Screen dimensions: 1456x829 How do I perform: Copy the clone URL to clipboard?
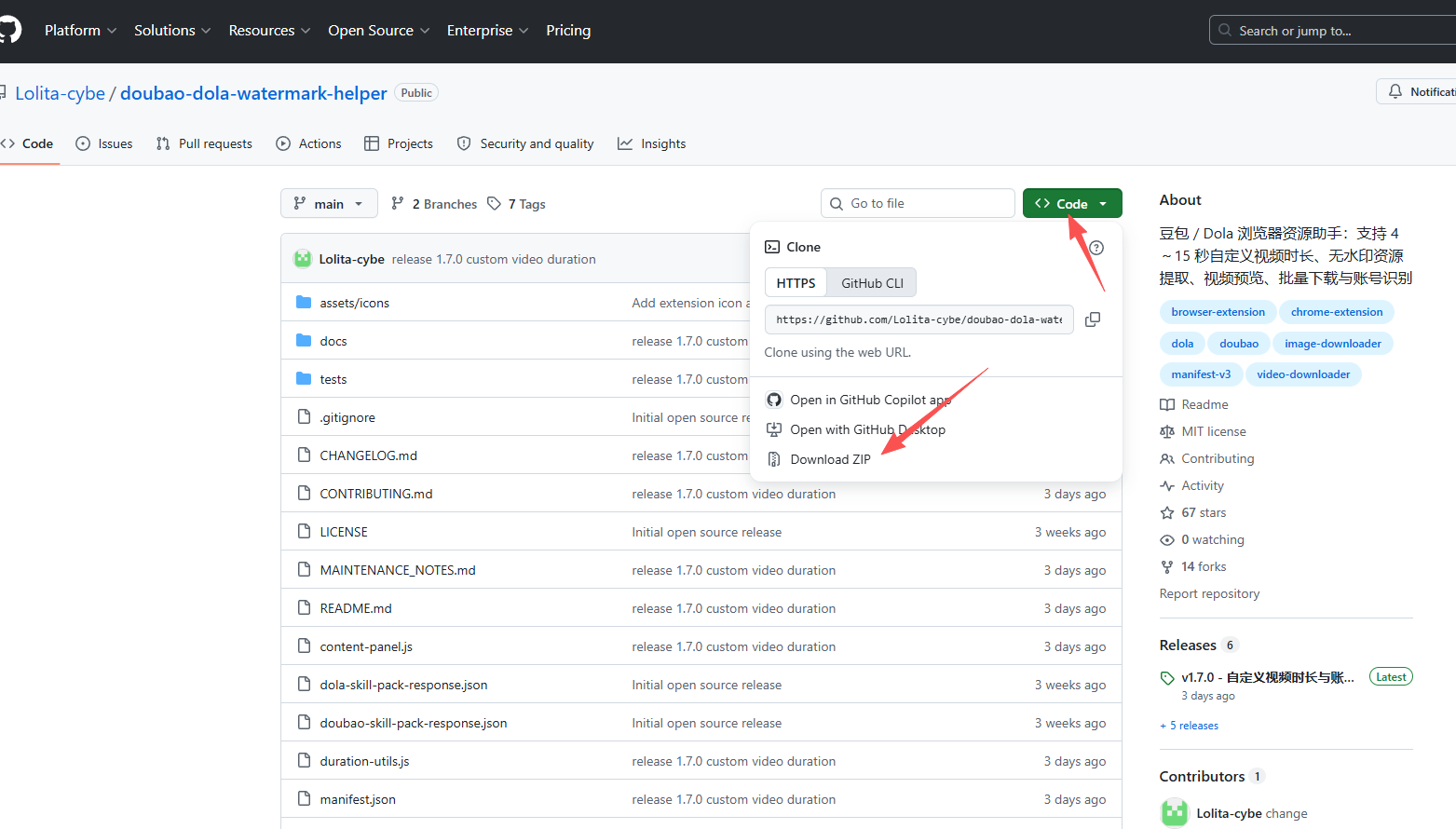tap(1093, 319)
